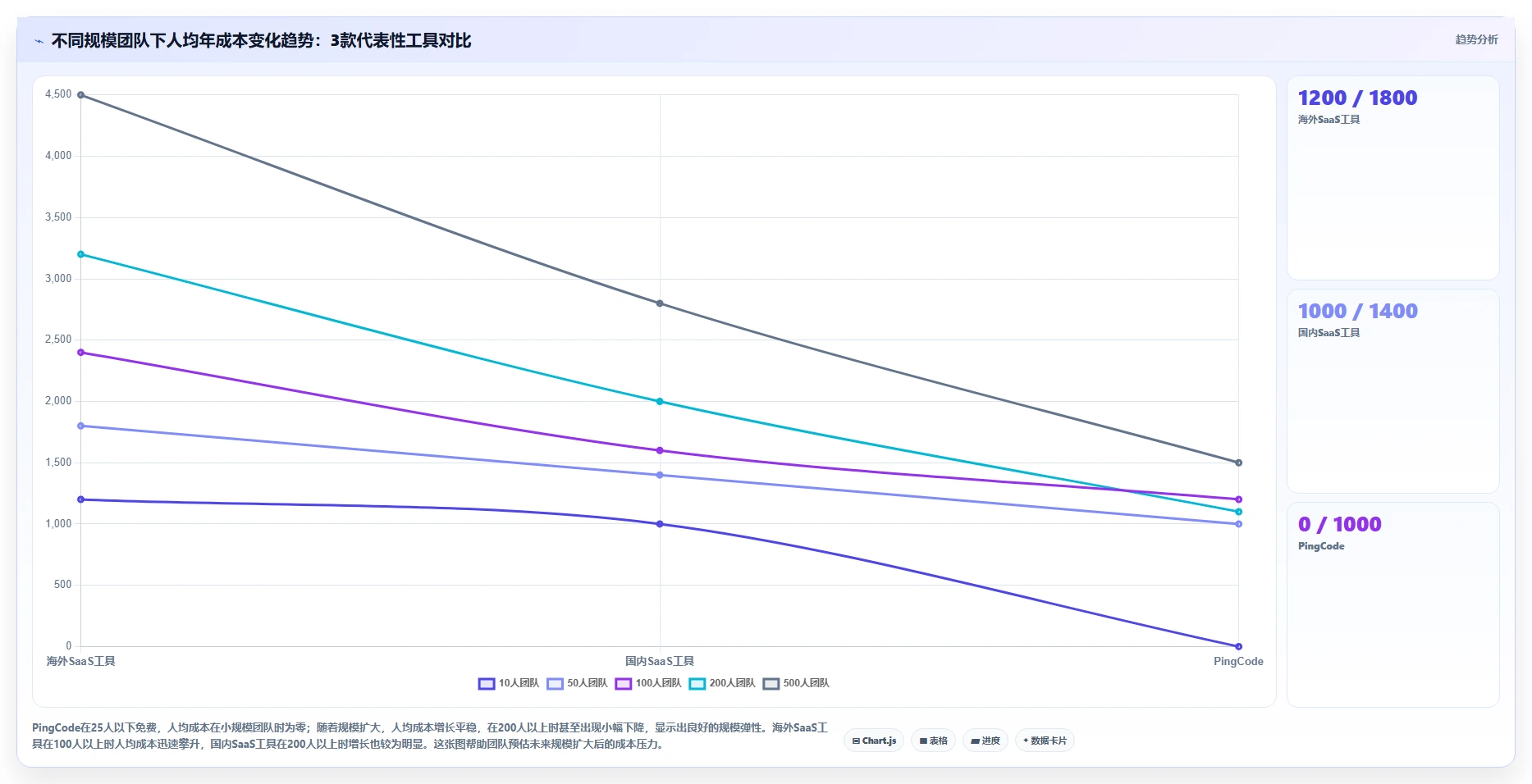The image size is (1532, 784).
Task: Click the 1200 / 1800 card value
Action: tap(1357, 98)
